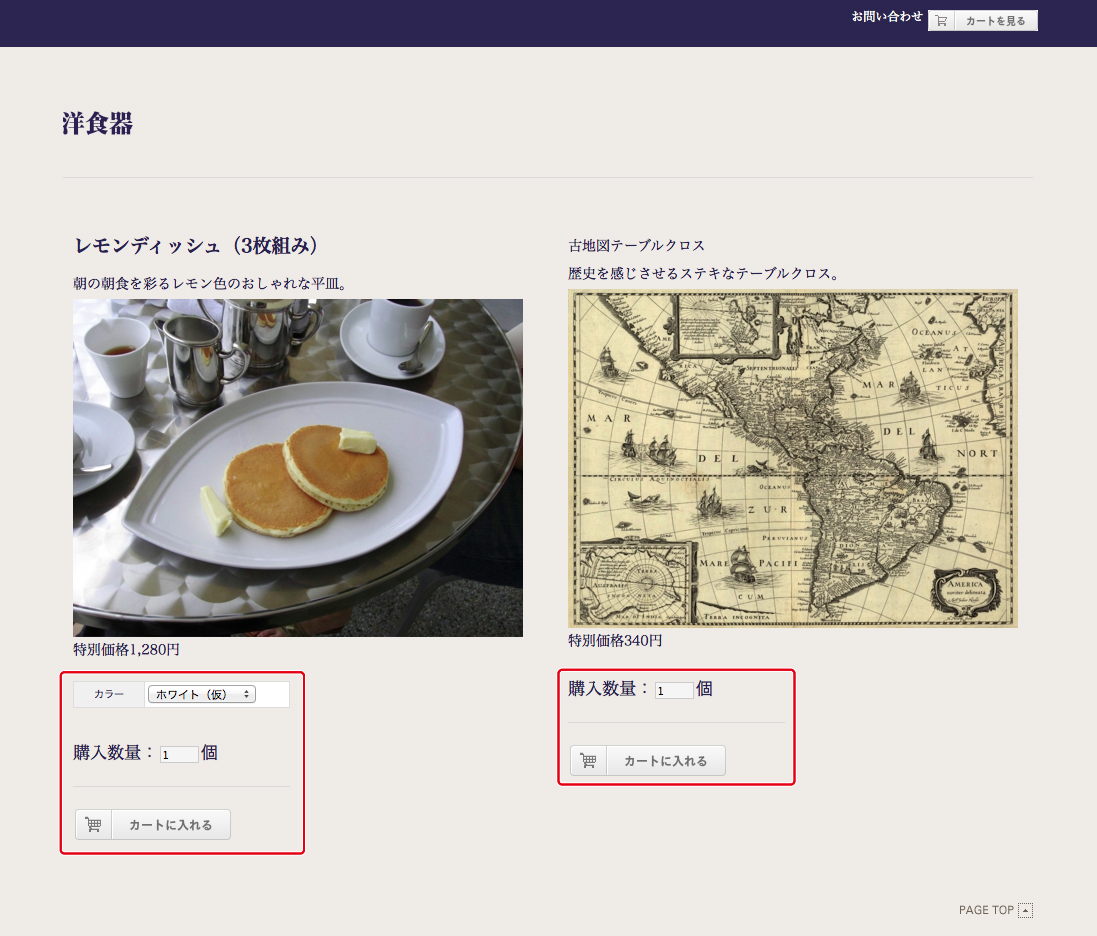Screen dimensions: 1097x936
Task: Click the カラー label cell
Action: pyautogui.click(x=109, y=694)
